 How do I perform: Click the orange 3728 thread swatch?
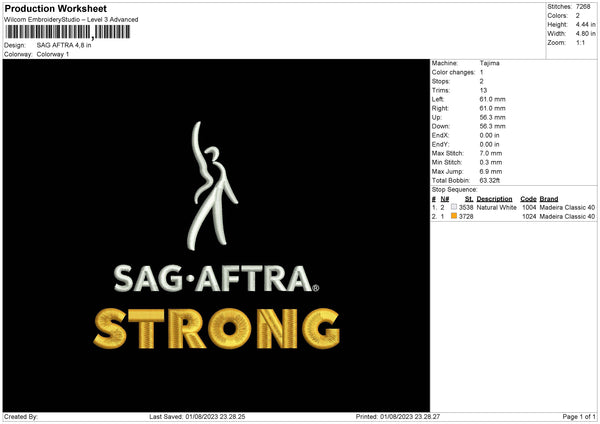click(454, 216)
